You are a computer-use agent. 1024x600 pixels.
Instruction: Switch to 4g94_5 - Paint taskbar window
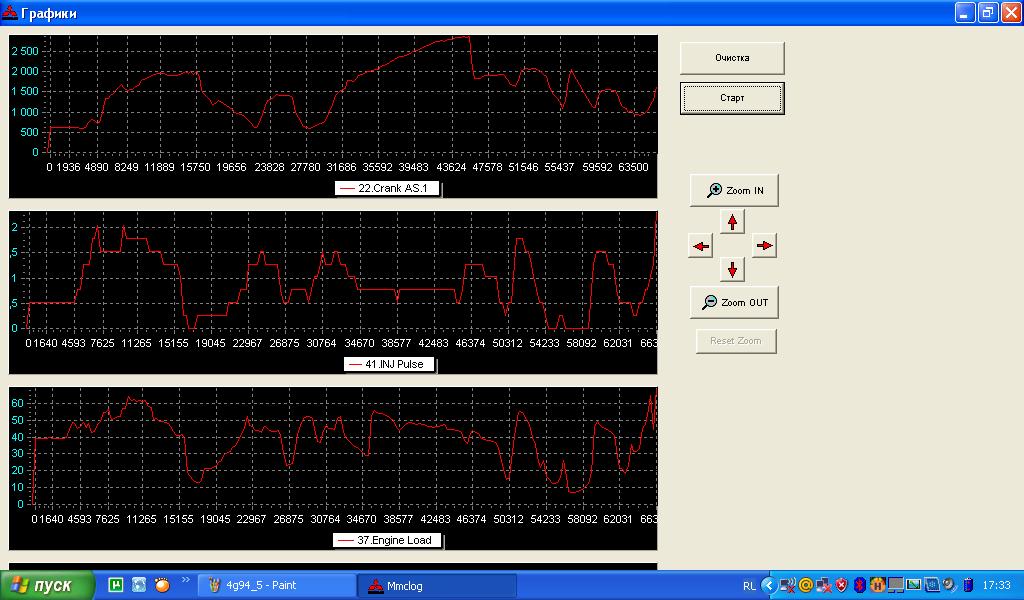pyautogui.click(x=277, y=586)
